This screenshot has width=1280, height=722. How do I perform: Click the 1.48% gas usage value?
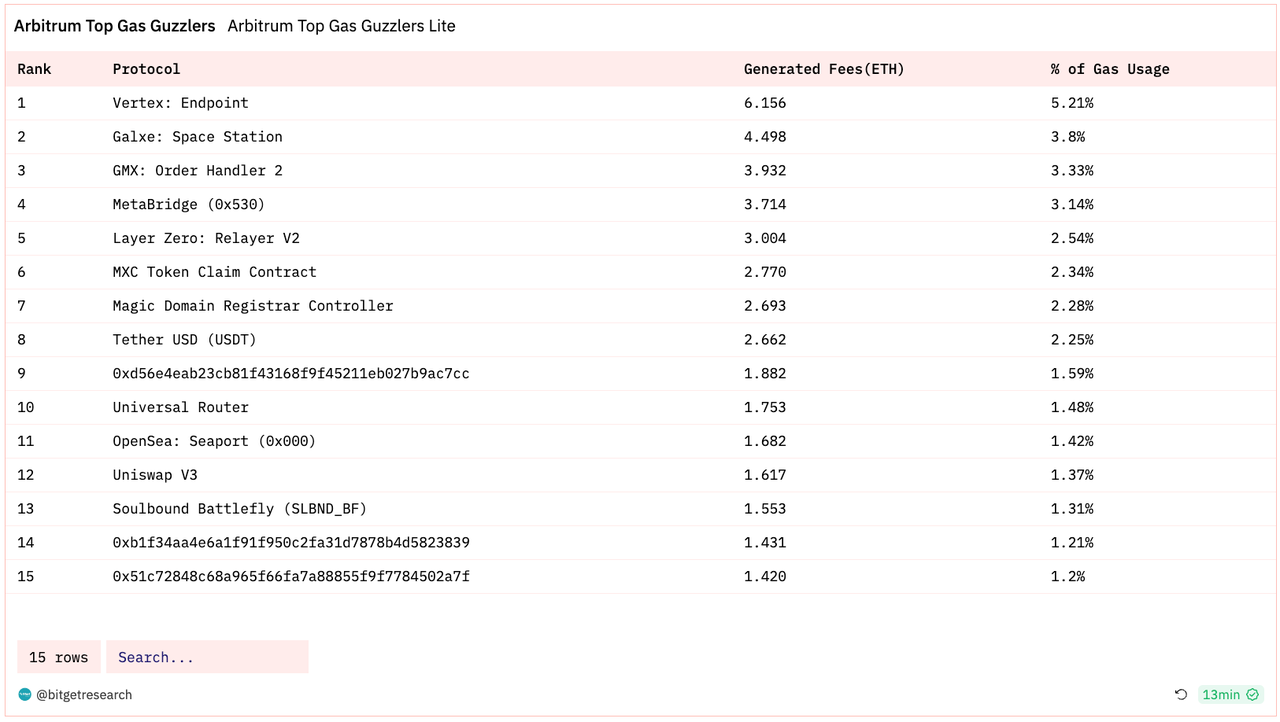(x=1072, y=407)
